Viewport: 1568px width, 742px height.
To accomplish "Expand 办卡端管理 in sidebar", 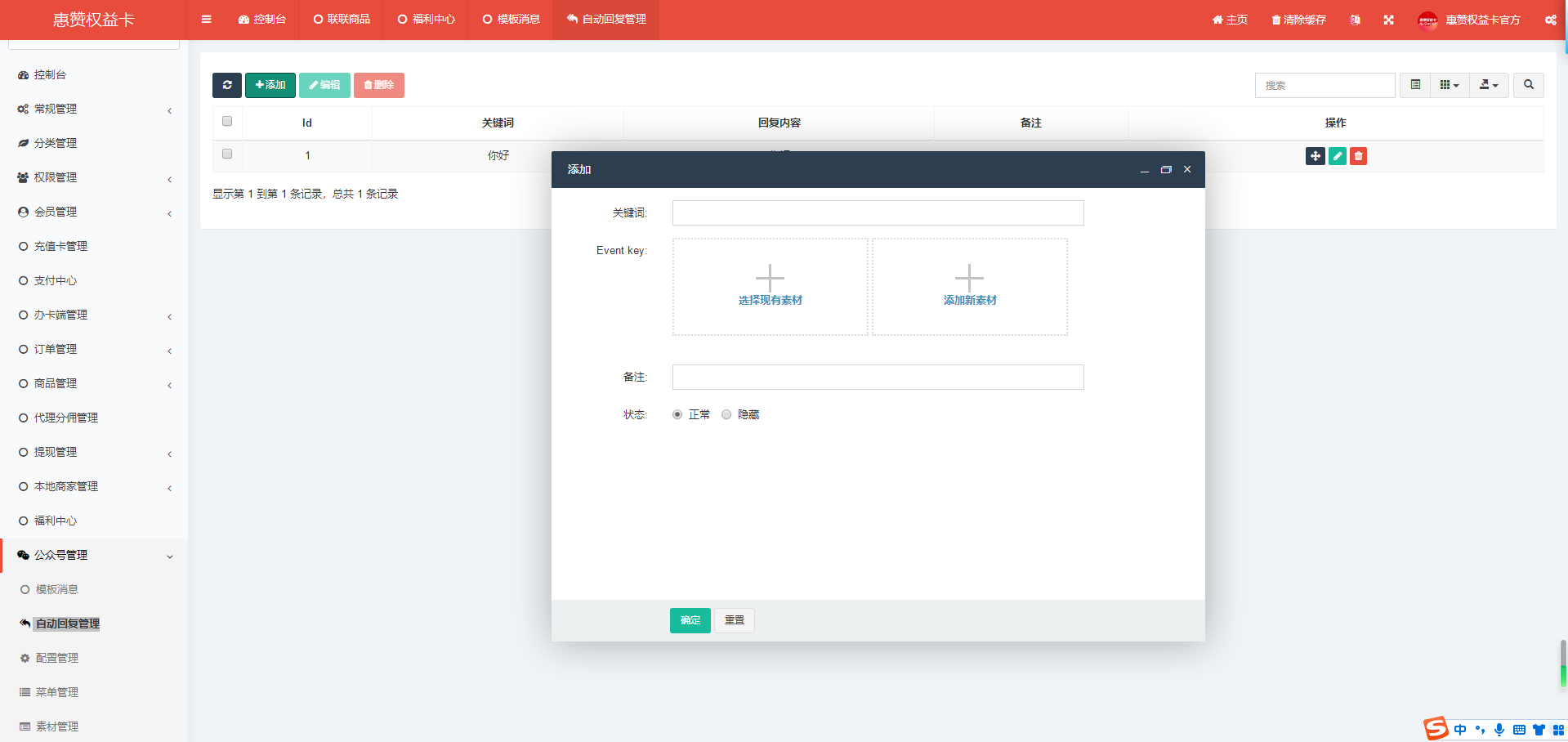I will click(x=94, y=315).
